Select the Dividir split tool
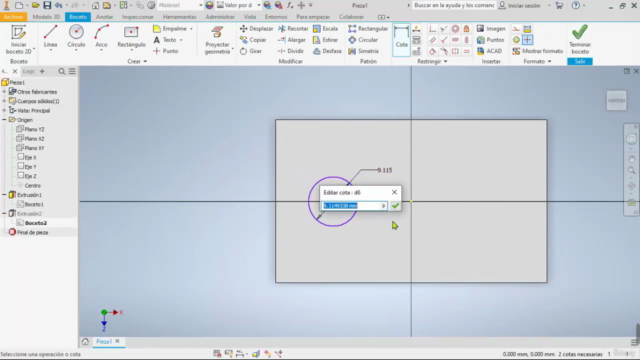 (291, 51)
